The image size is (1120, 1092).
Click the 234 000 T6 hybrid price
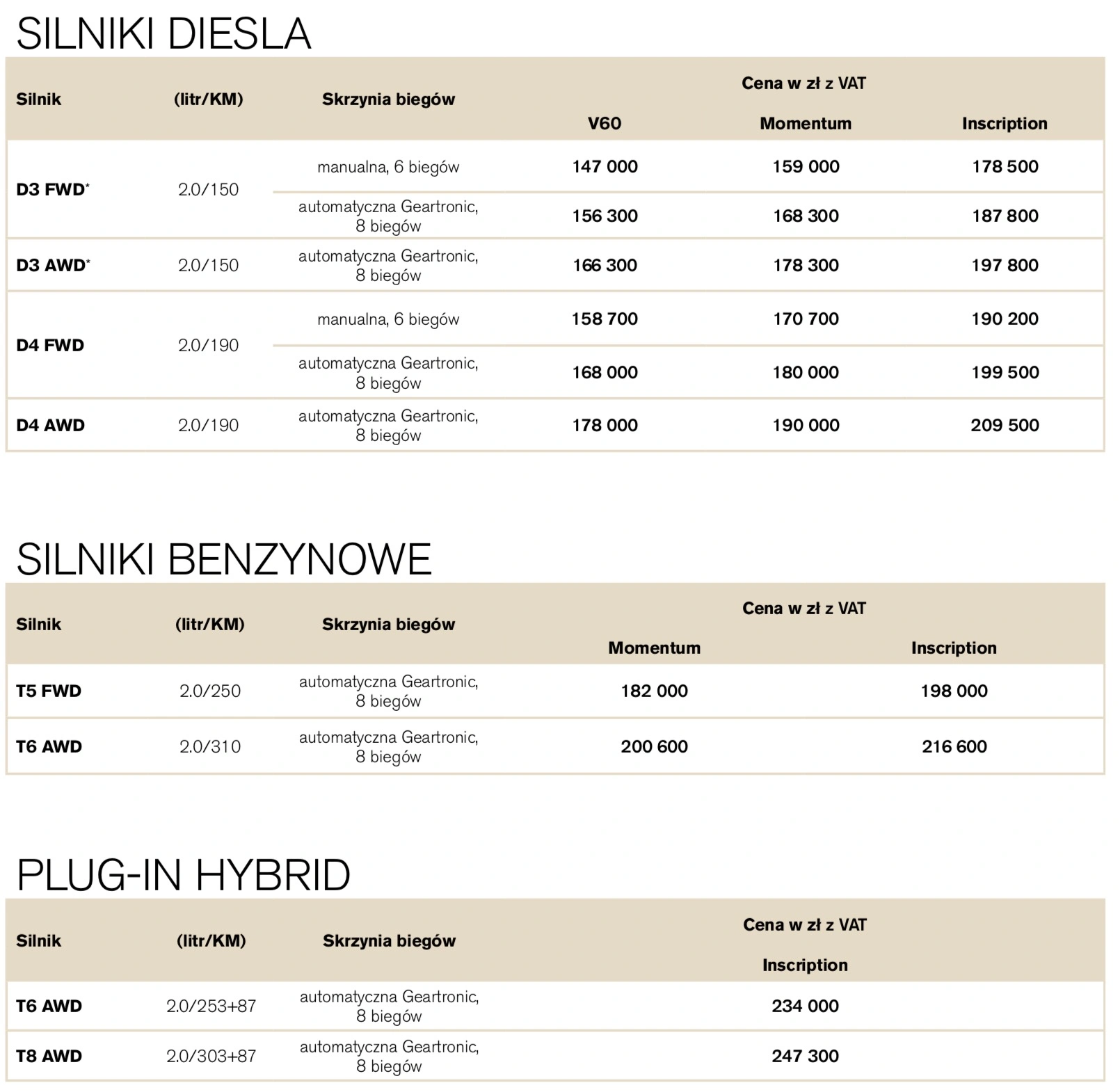tap(805, 1006)
